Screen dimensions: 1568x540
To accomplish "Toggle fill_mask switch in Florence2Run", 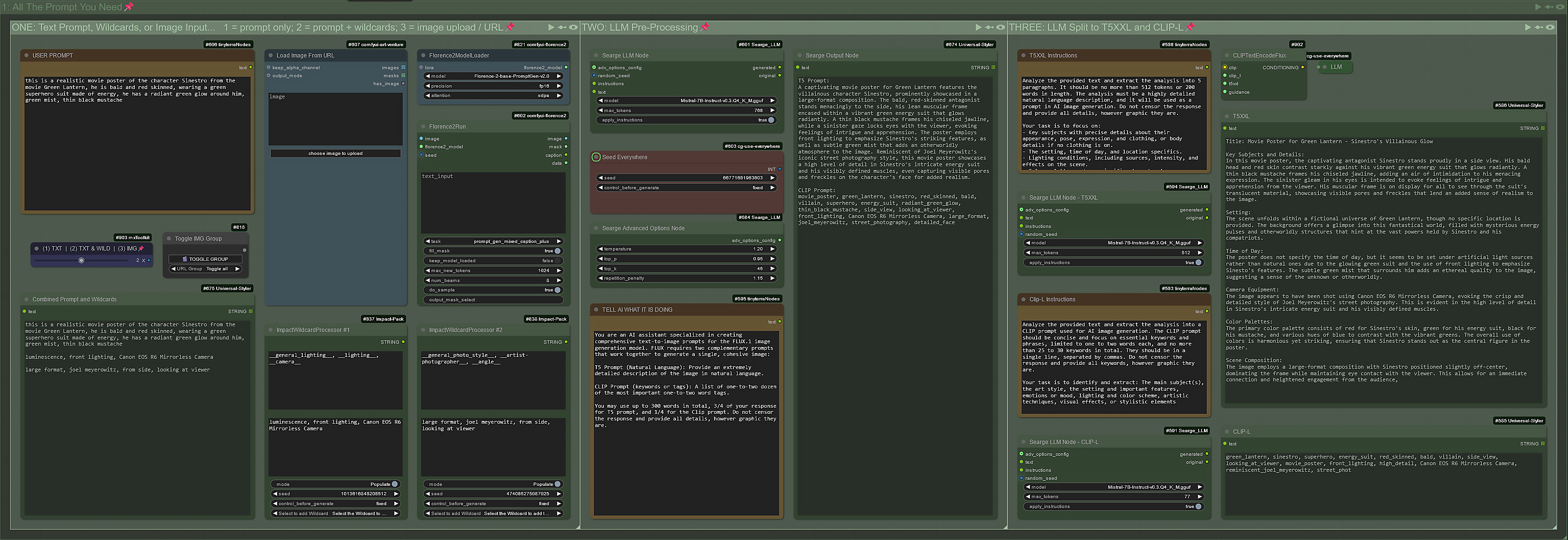I will [557, 250].
